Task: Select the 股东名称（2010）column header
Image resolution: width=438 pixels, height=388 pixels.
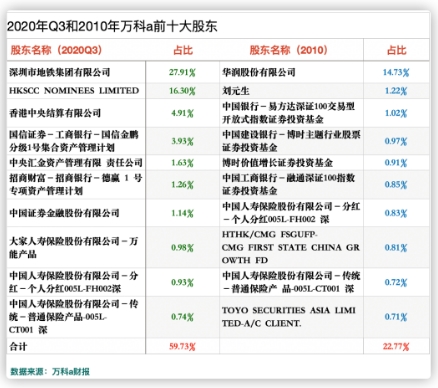Action: [x=289, y=50]
